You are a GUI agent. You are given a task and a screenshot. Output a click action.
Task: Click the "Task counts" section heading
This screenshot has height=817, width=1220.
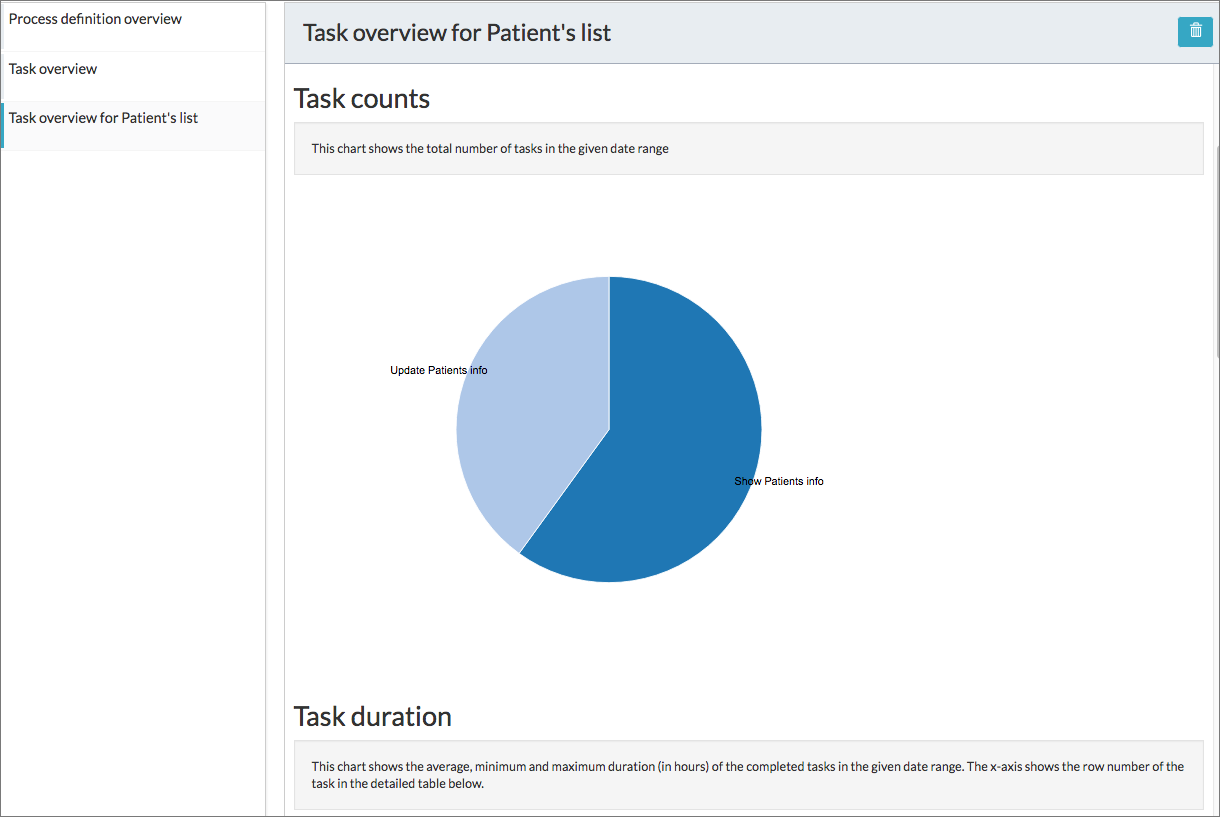coord(361,98)
